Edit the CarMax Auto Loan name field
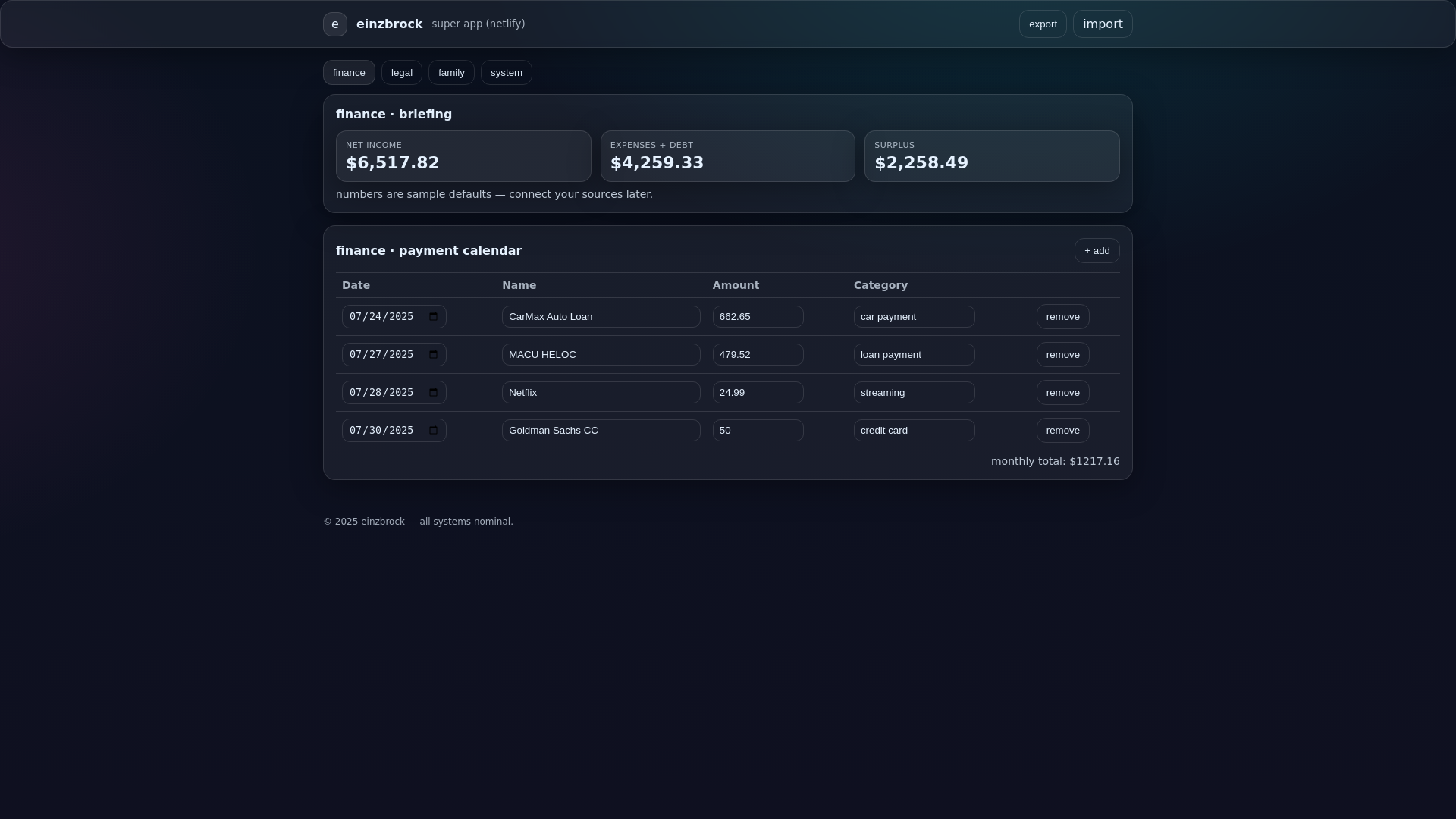Image resolution: width=1456 pixels, height=819 pixels. (601, 317)
